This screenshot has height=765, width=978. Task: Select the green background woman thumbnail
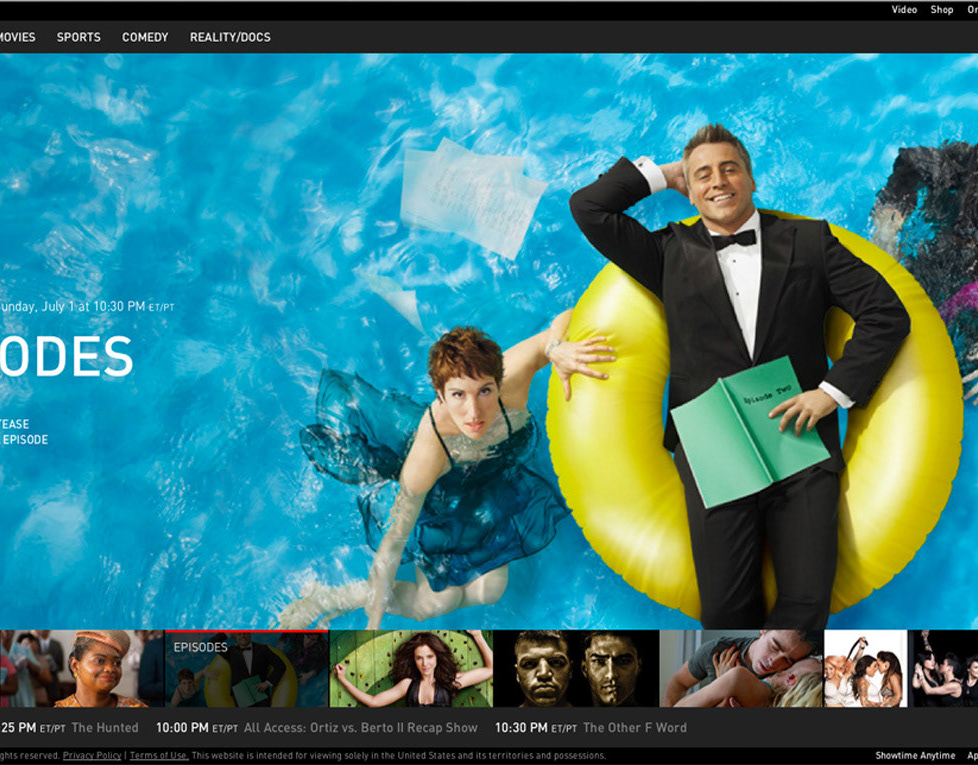pyautogui.click(x=411, y=668)
